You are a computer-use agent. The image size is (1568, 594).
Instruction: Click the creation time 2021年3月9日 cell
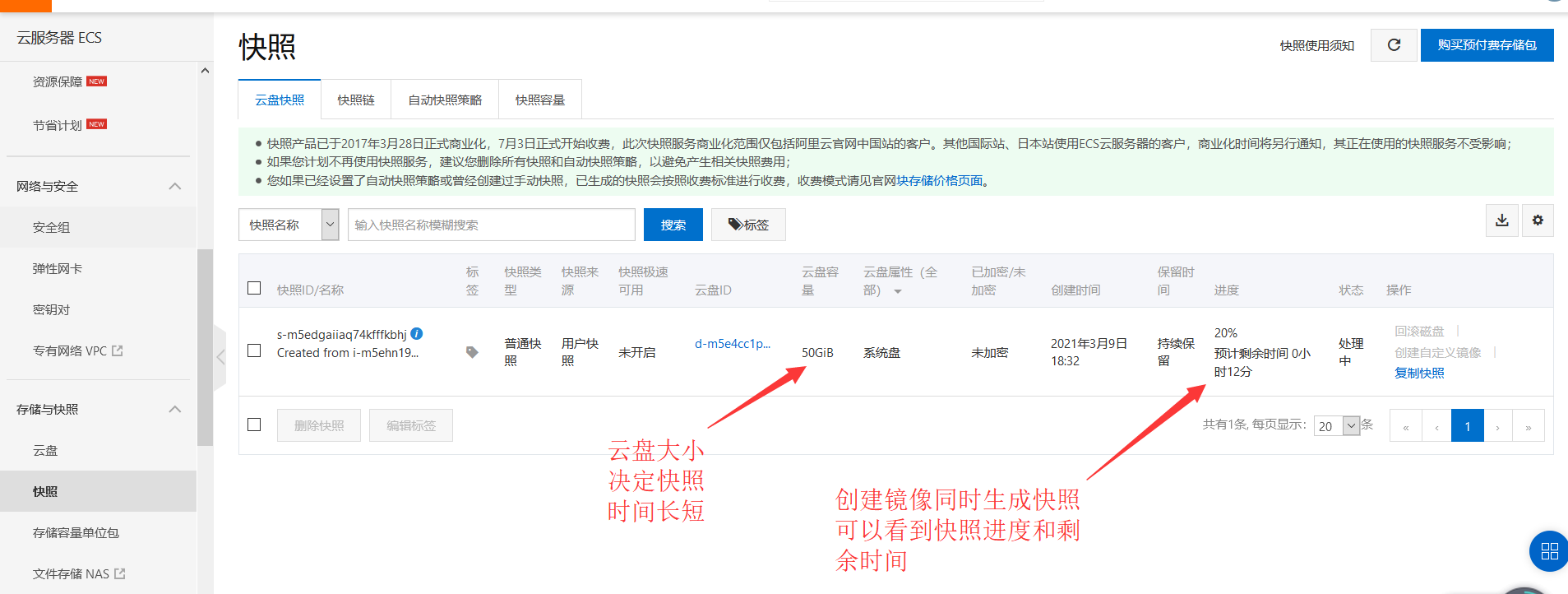tap(1089, 351)
